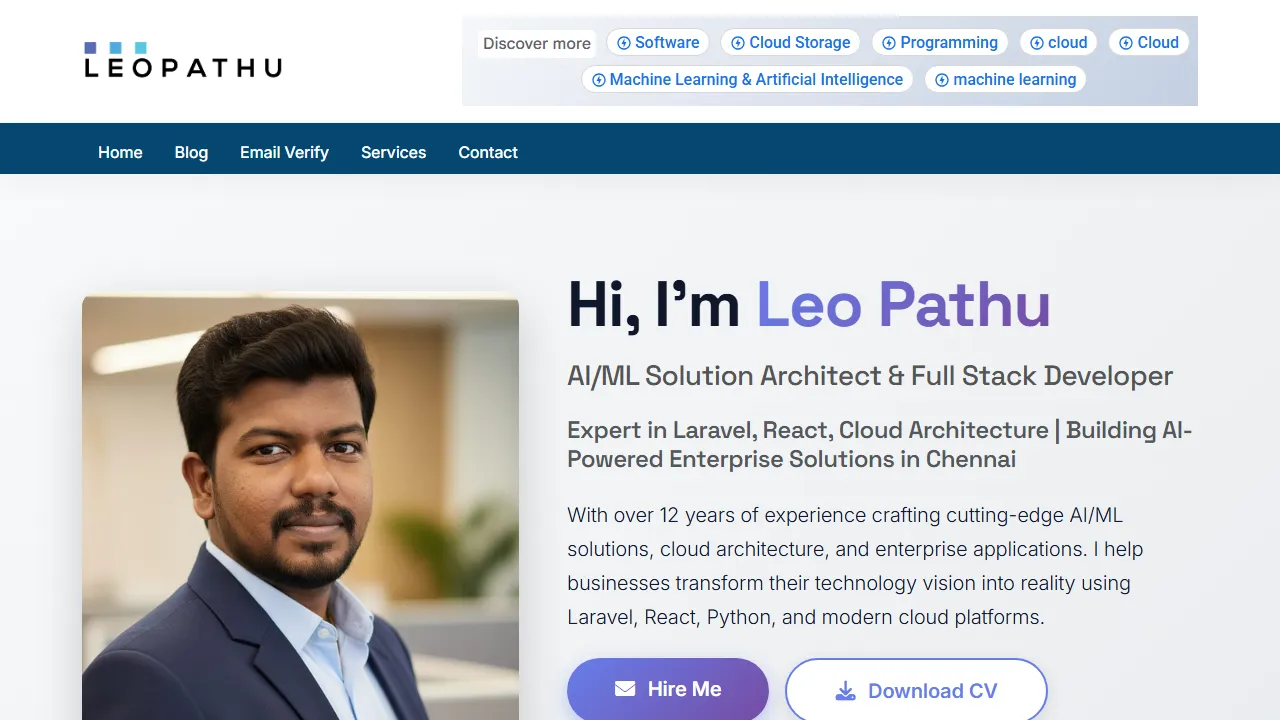Image resolution: width=1280 pixels, height=720 pixels.
Task: Click the plus icon on the Programming tag
Action: point(888,42)
